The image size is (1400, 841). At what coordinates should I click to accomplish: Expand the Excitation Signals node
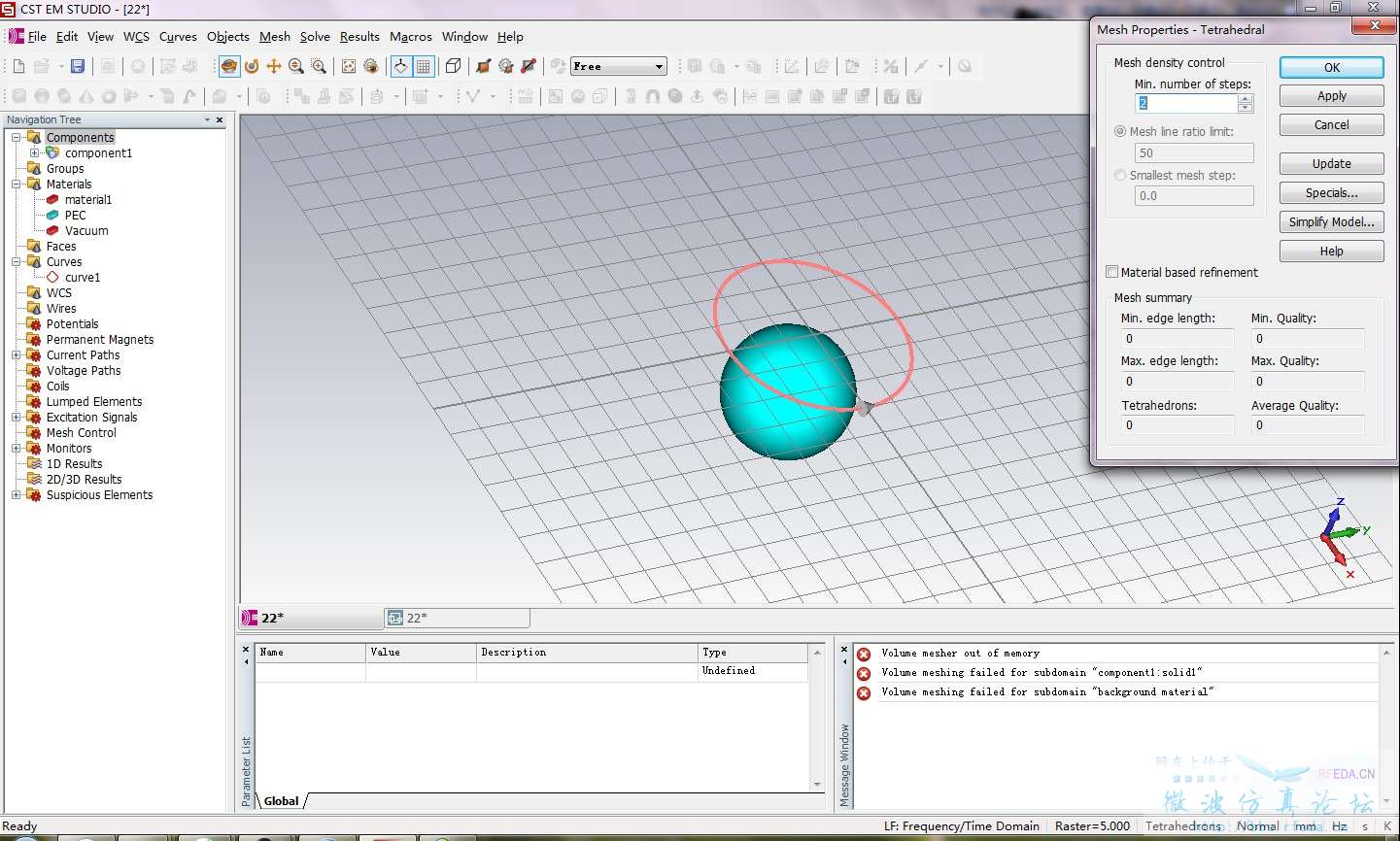coord(16,417)
